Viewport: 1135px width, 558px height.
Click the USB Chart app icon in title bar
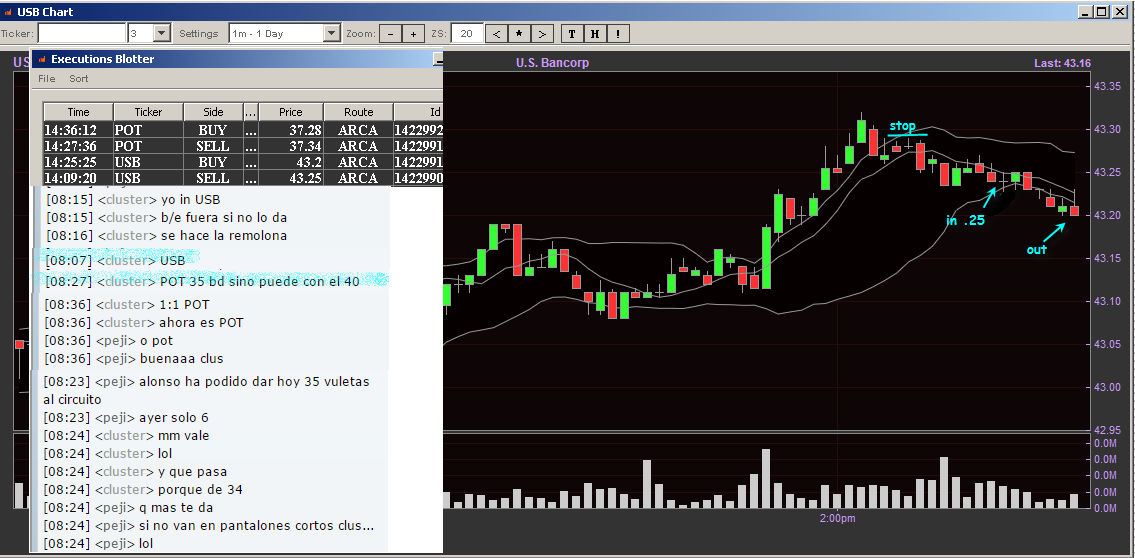[x=9, y=12]
